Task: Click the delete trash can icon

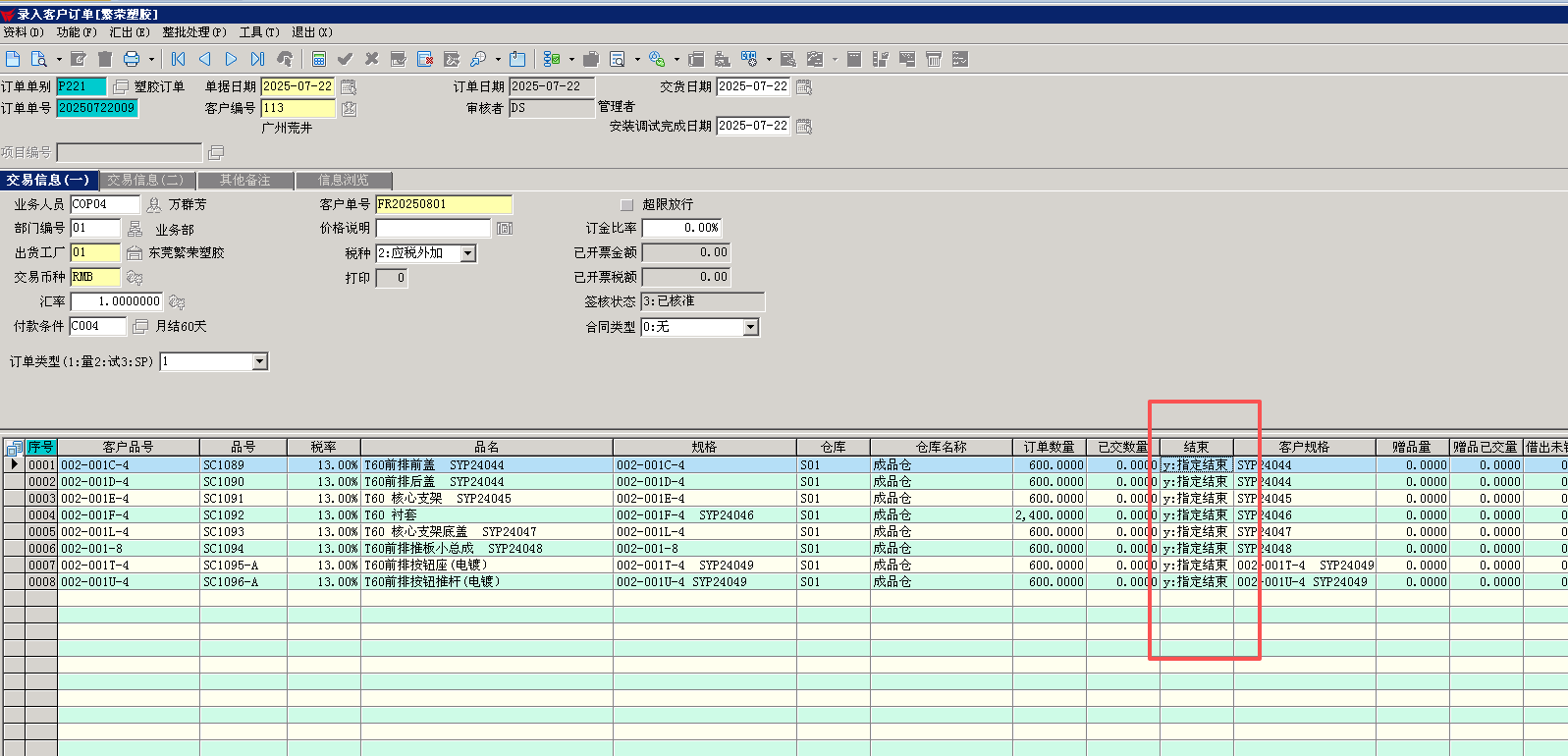Action: [105, 59]
